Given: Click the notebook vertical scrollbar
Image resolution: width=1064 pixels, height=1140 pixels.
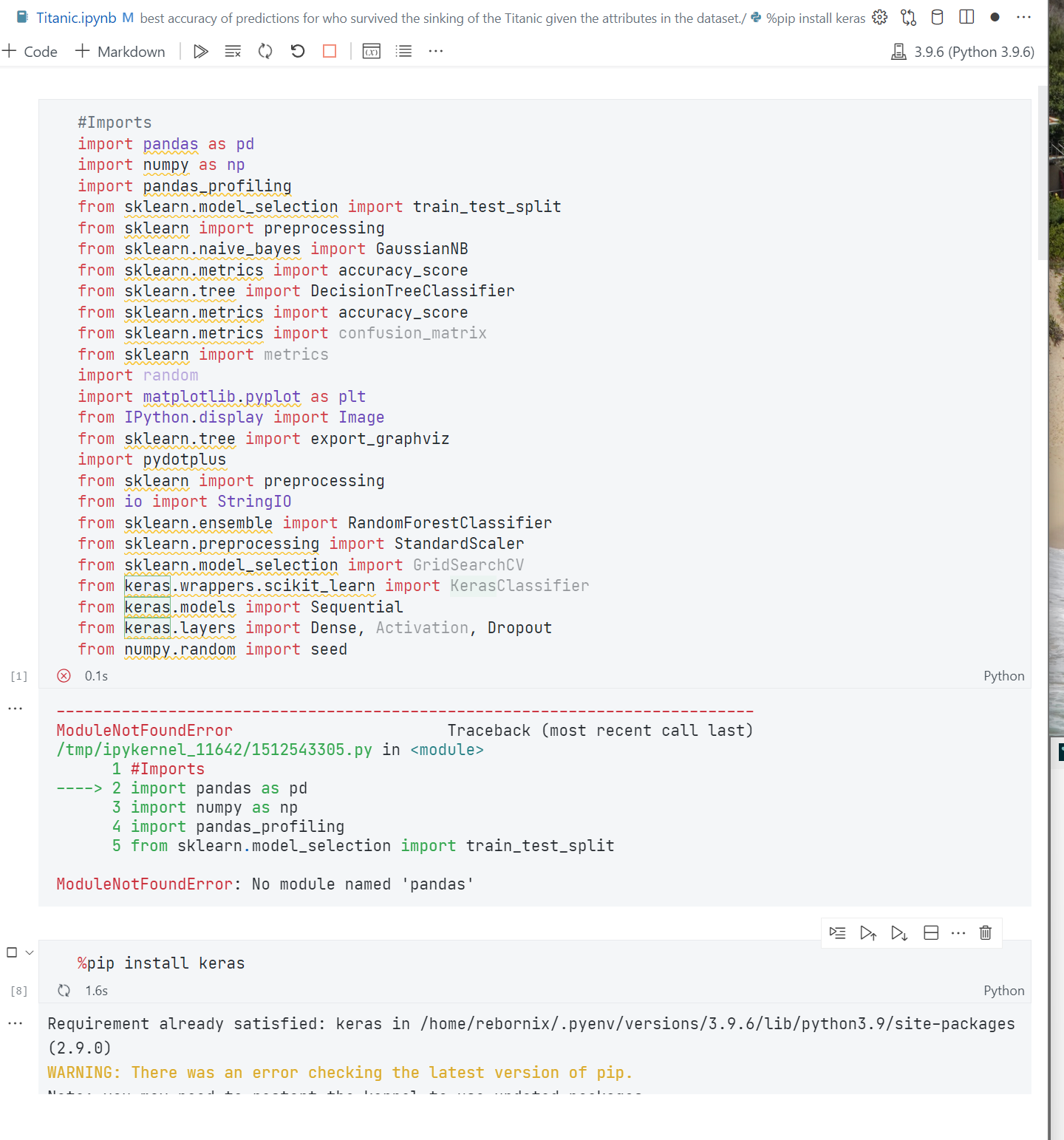Looking at the screenshot, I should (1042, 172).
